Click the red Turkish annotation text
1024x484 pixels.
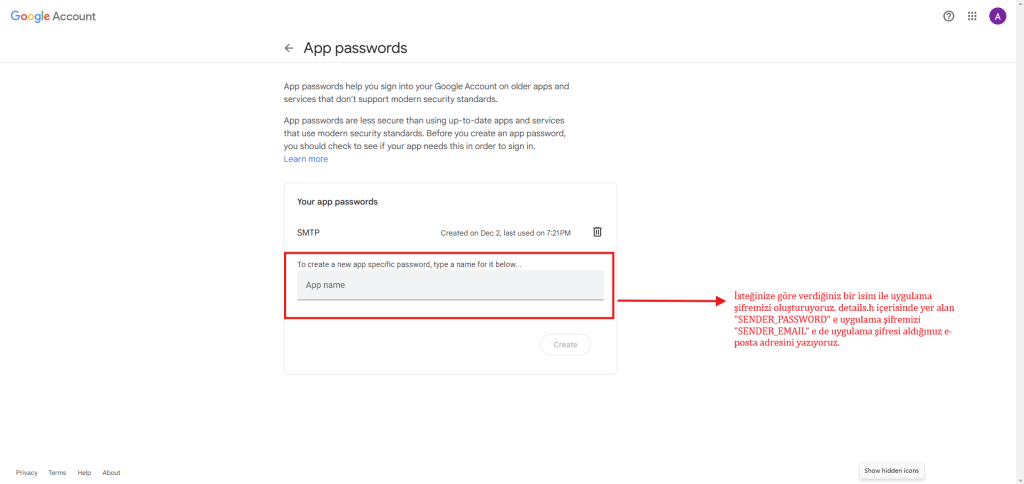(x=843, y=319)
